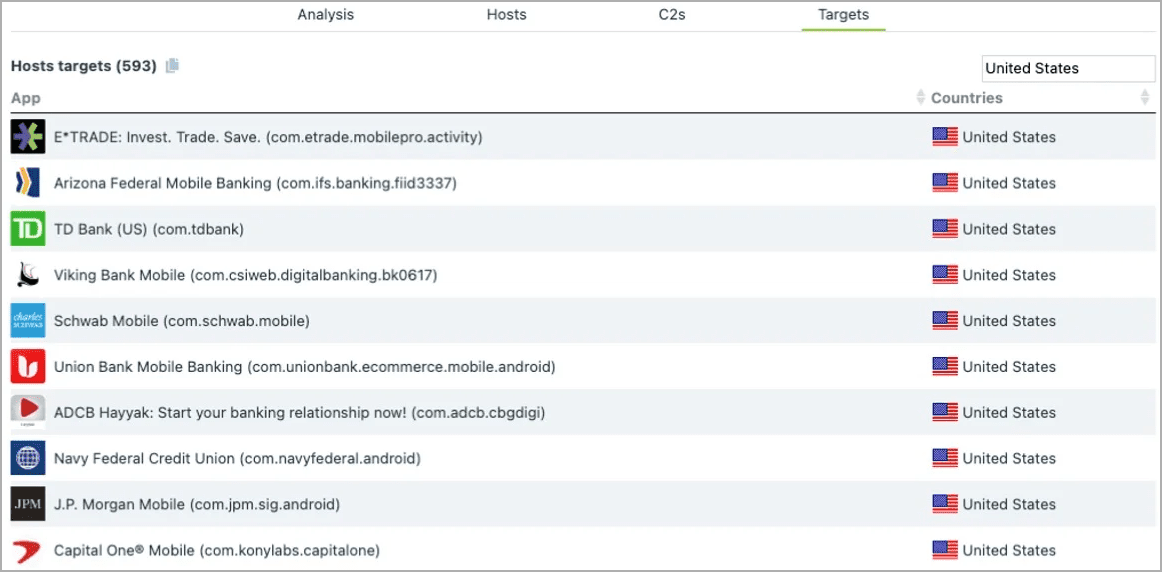Go to the C2s tab

672,15
